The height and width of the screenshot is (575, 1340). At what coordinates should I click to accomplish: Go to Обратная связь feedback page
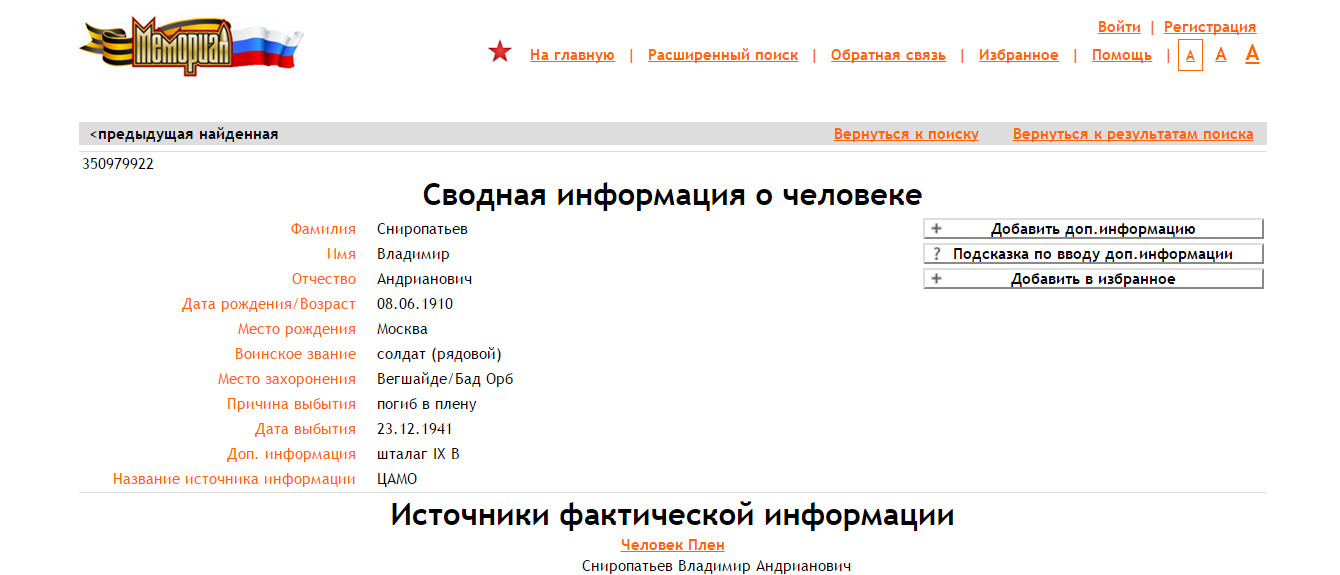(888, 55)
